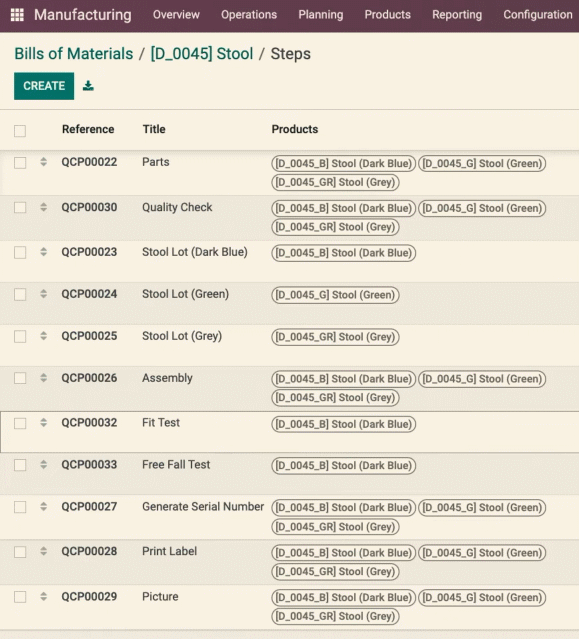Click the sort handle beside Assembly row
The image size is (579, 639).
44,378
